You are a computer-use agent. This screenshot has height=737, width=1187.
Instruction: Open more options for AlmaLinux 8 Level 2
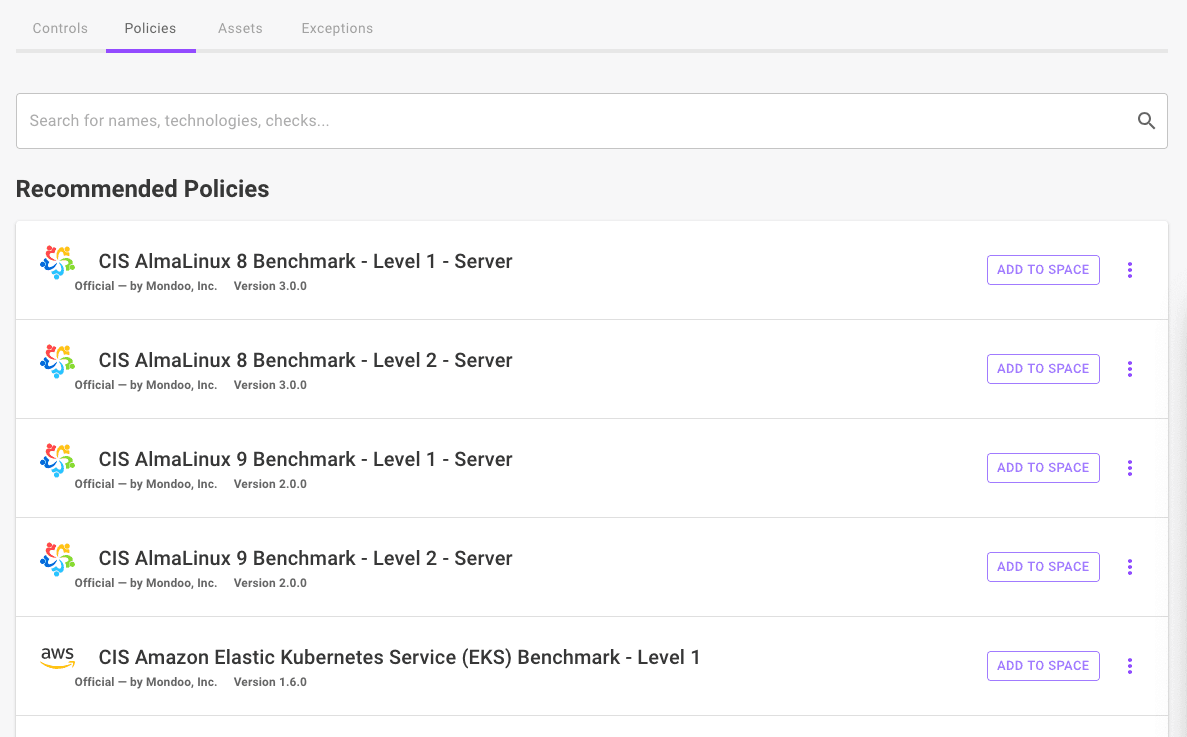[1130, 369]
